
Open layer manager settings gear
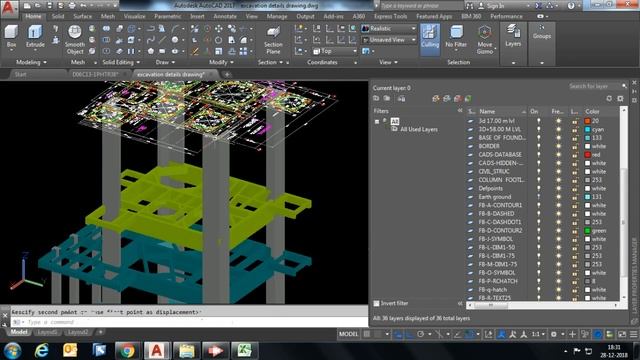620,98
